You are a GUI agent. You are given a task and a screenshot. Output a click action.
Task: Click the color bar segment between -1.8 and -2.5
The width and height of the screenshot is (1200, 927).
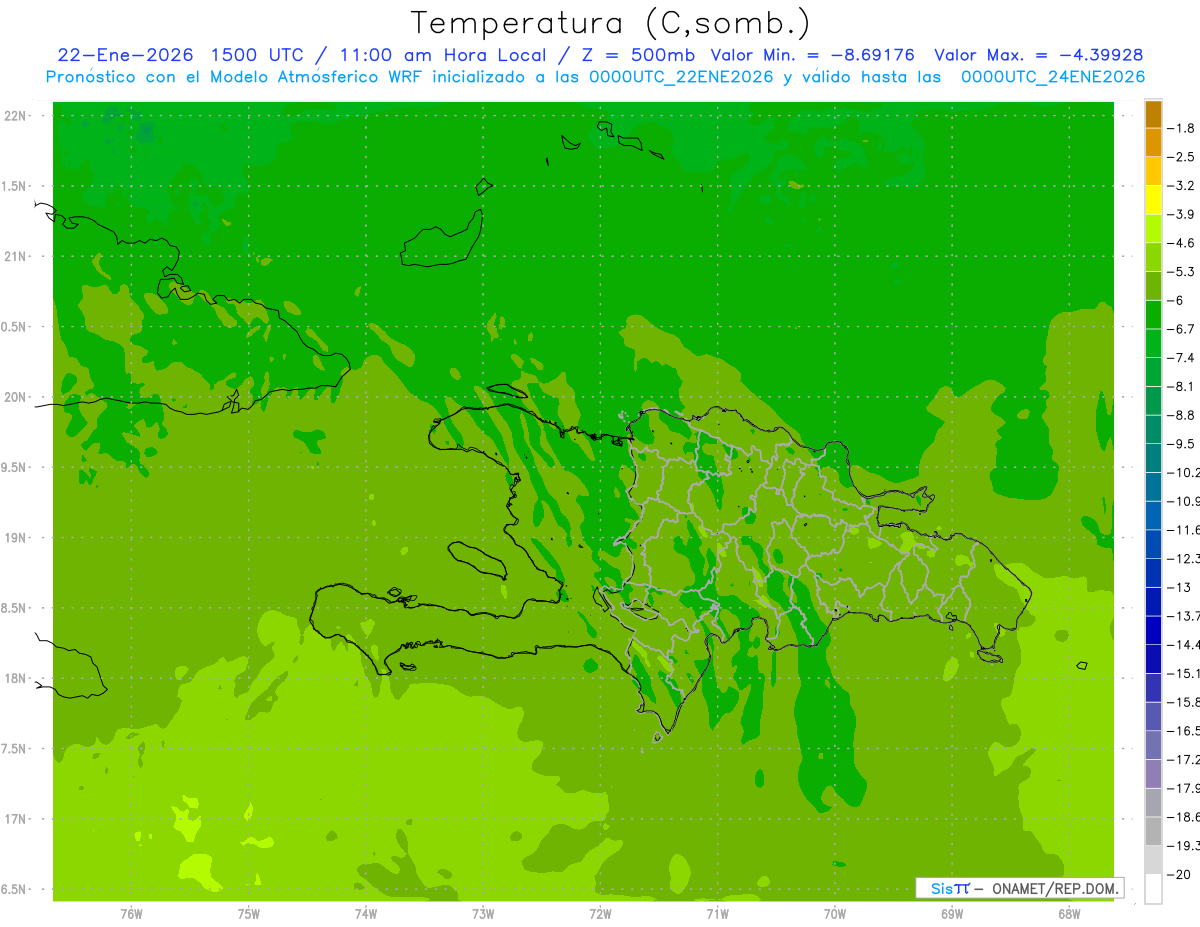click(x=1153, y=143)
